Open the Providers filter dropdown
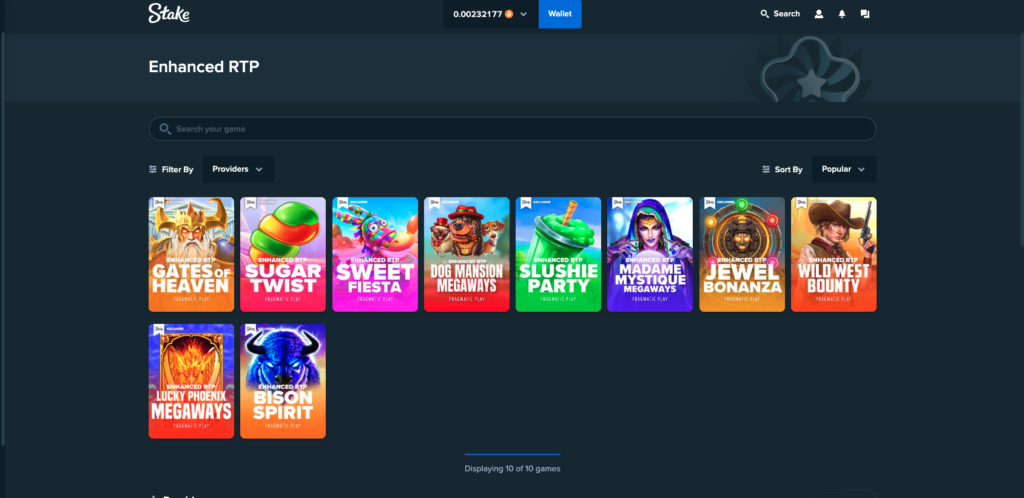 (238, 169)
